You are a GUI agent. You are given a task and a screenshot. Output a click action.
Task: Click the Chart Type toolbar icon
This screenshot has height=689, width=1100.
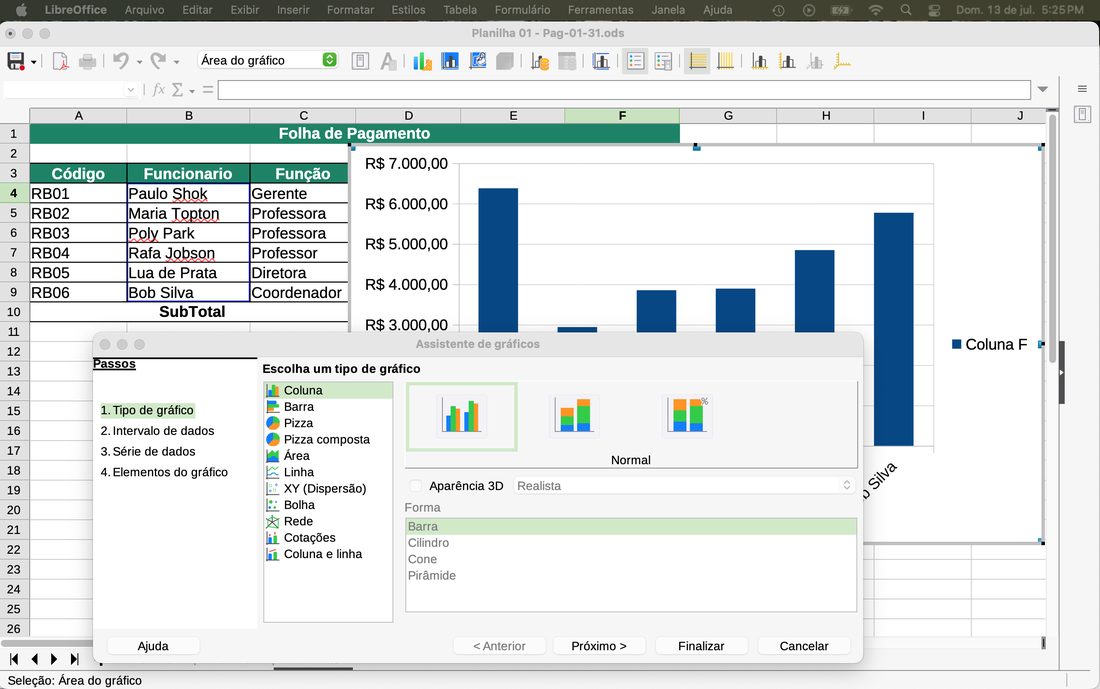point(422,61)
